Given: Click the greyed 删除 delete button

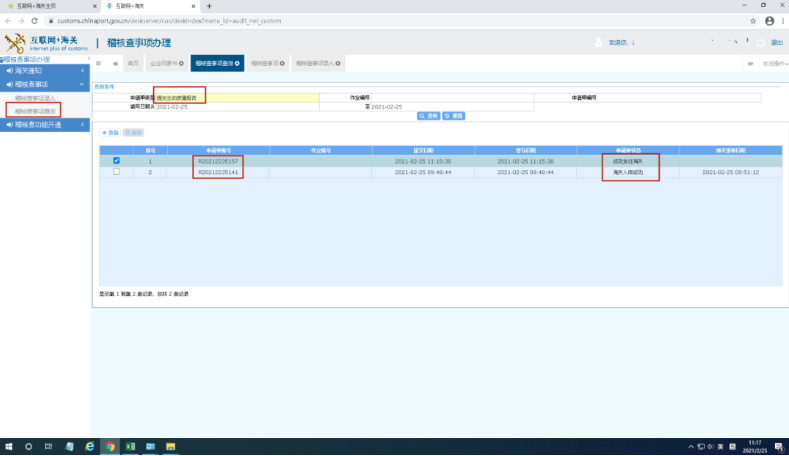Looking at the screenshot, I should tap(133, 132).
